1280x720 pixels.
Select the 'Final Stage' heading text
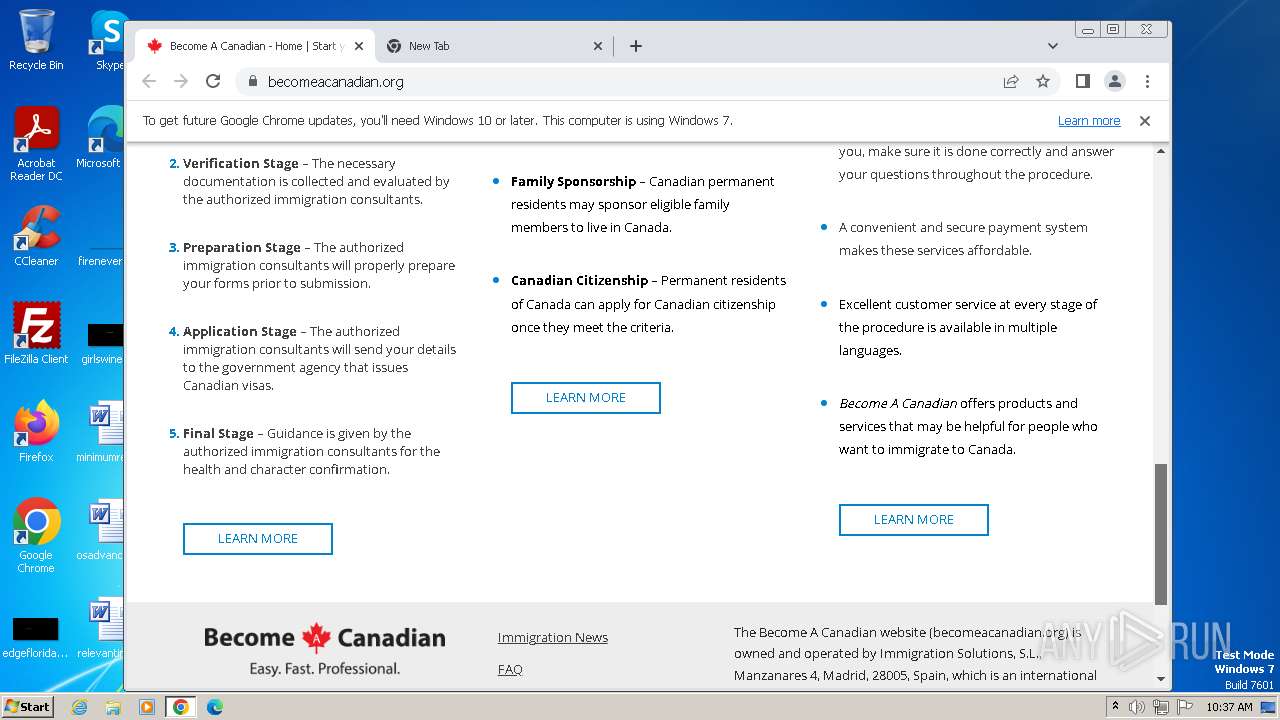218,433
